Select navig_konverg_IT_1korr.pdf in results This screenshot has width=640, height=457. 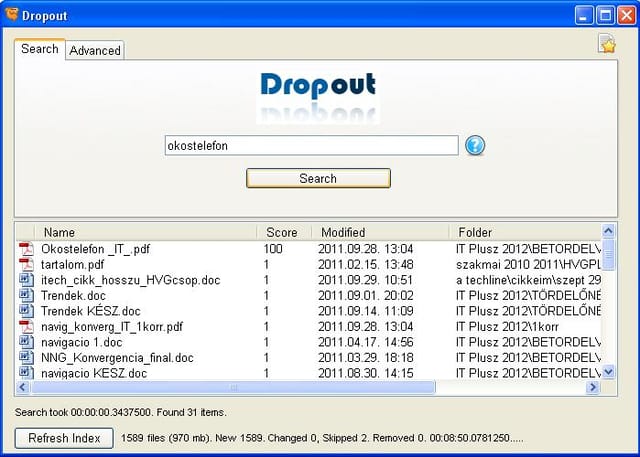click(x=112, y=326)
